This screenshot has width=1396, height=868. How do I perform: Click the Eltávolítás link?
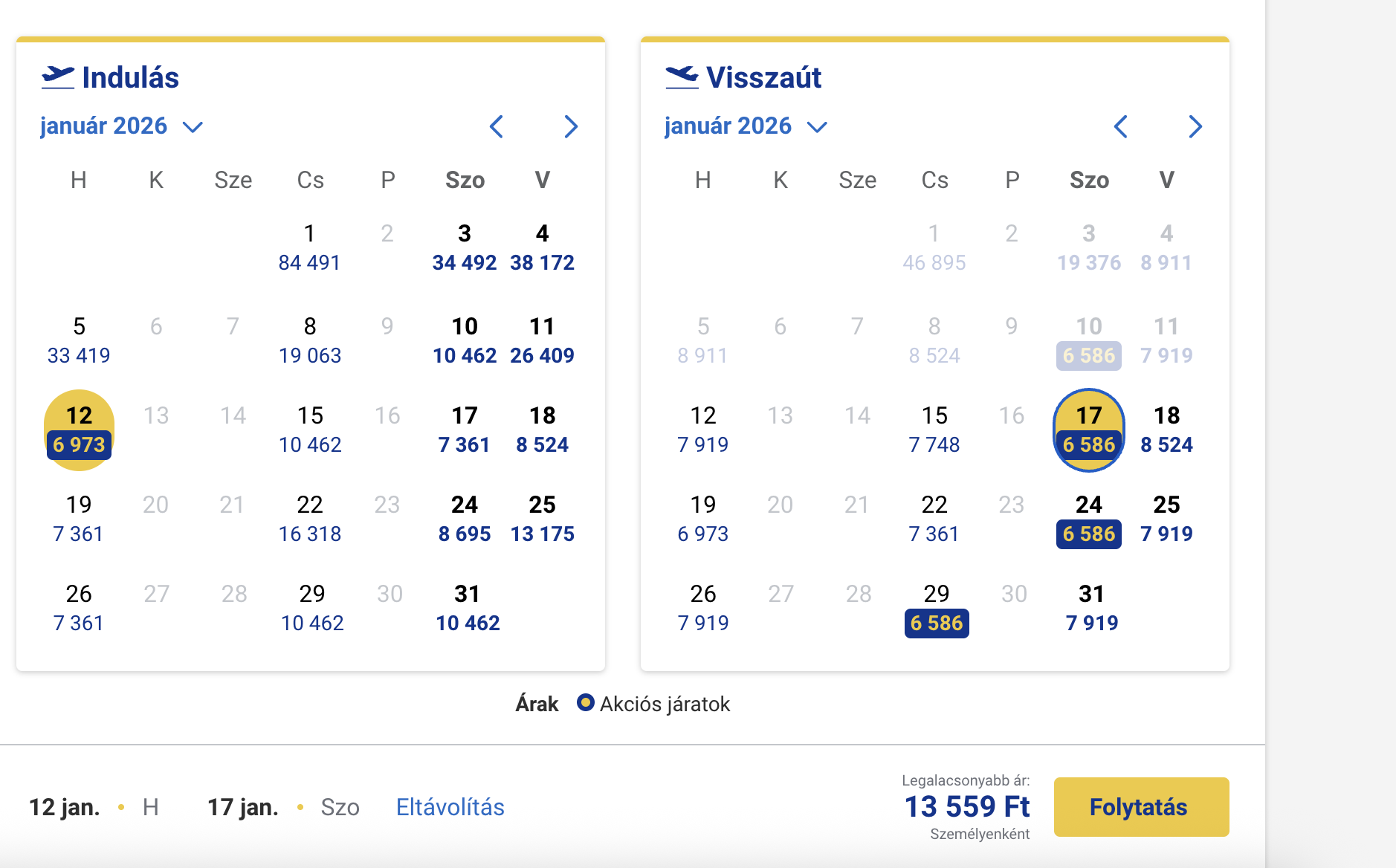click(450, 807)
